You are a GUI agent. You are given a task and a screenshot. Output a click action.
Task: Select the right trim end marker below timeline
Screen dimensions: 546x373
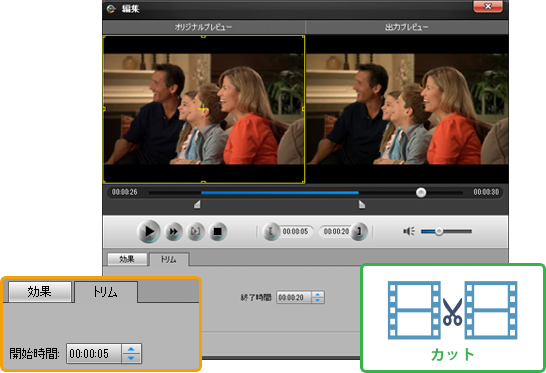[x=362, y=204]
